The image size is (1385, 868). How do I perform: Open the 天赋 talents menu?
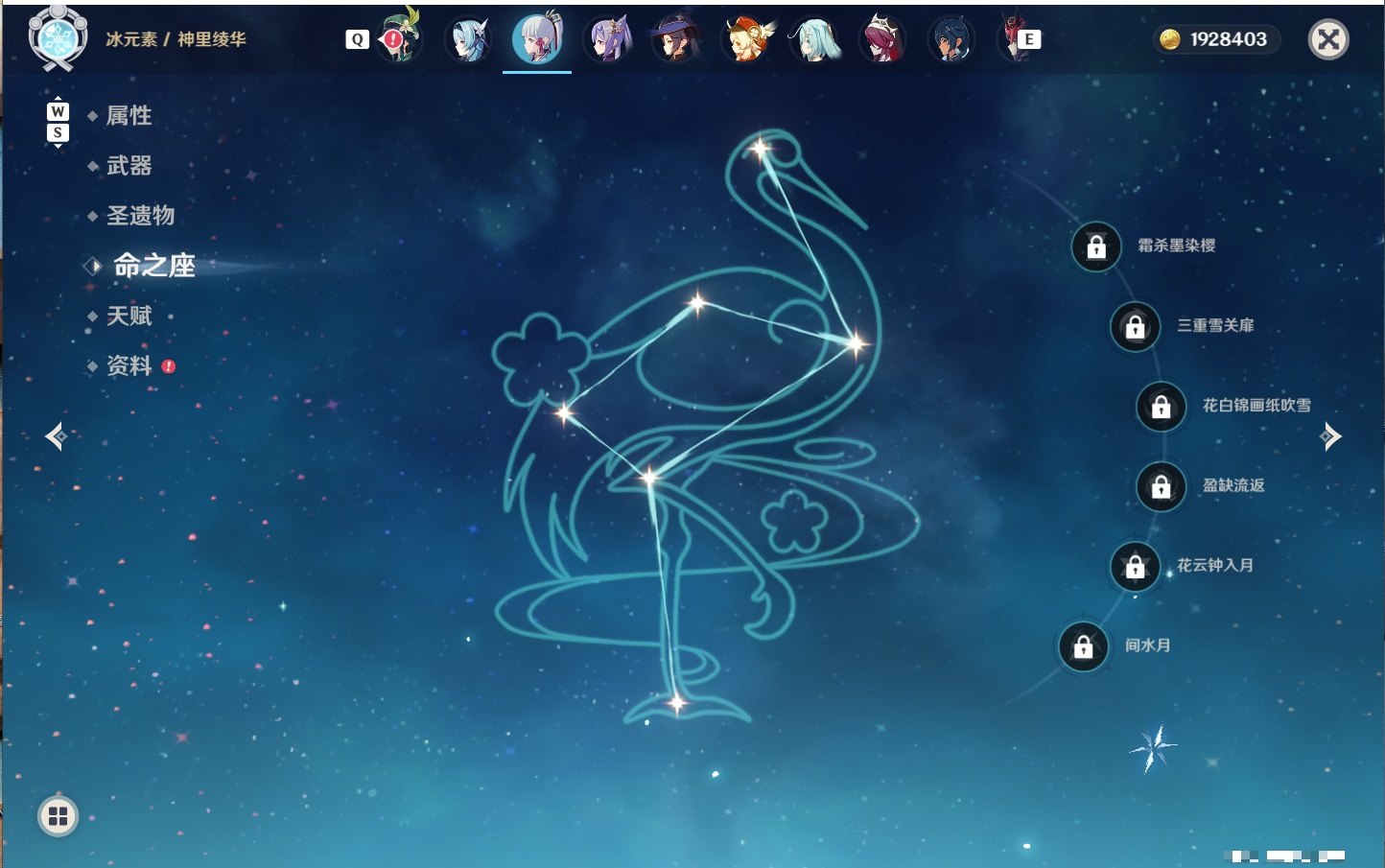(x=129, y=316)
